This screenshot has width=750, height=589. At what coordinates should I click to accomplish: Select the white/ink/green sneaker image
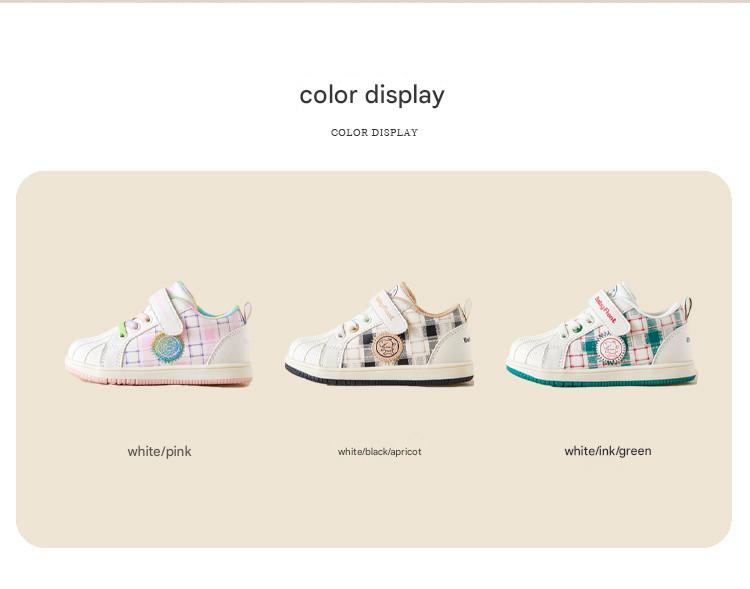pos(601,334)
